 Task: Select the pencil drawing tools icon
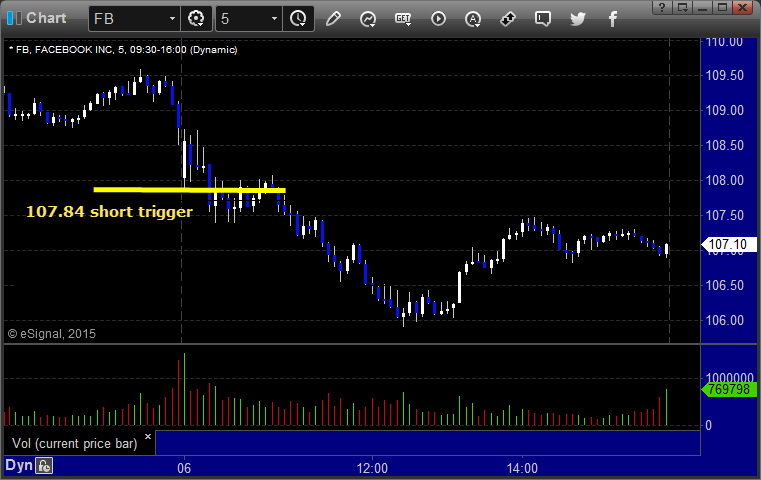click(333, 19)
